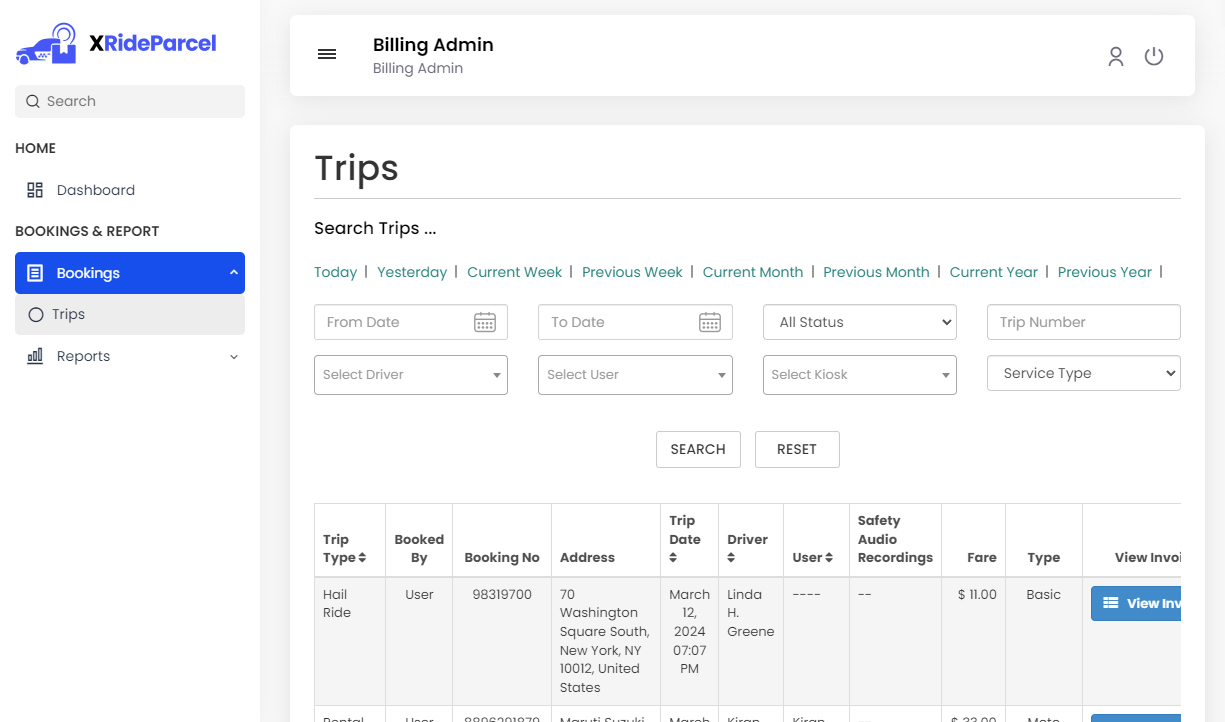Viewport: 1225px width, 722px height.
Task: Click the hamburger menu icon
Action: [x=327, y=54]
